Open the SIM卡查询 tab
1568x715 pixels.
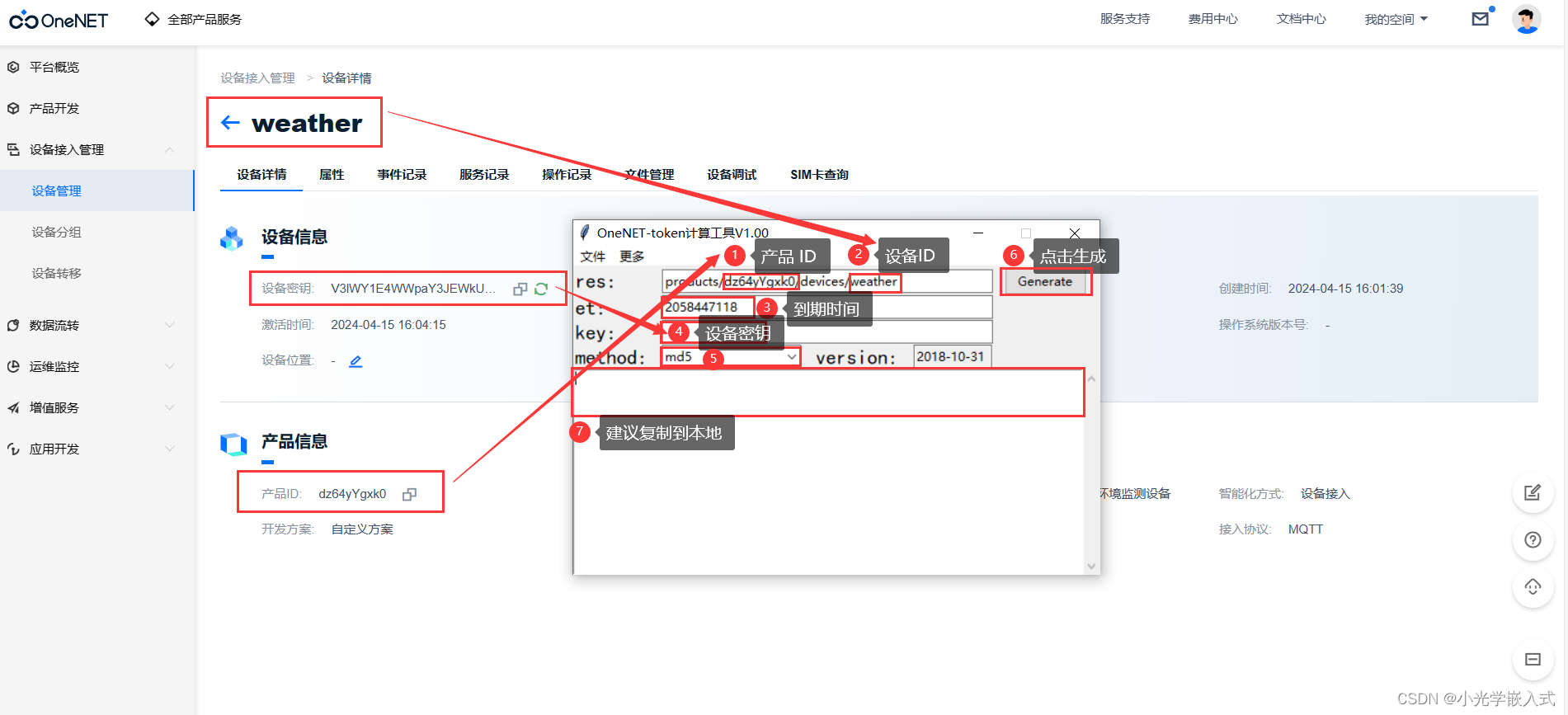(819, 174)
